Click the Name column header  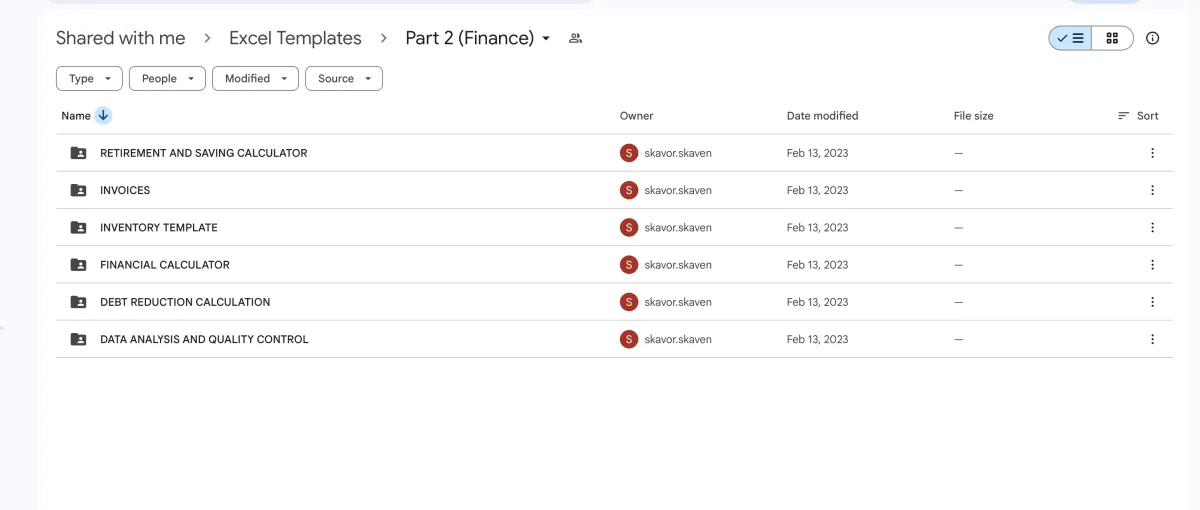coord(76,116)
